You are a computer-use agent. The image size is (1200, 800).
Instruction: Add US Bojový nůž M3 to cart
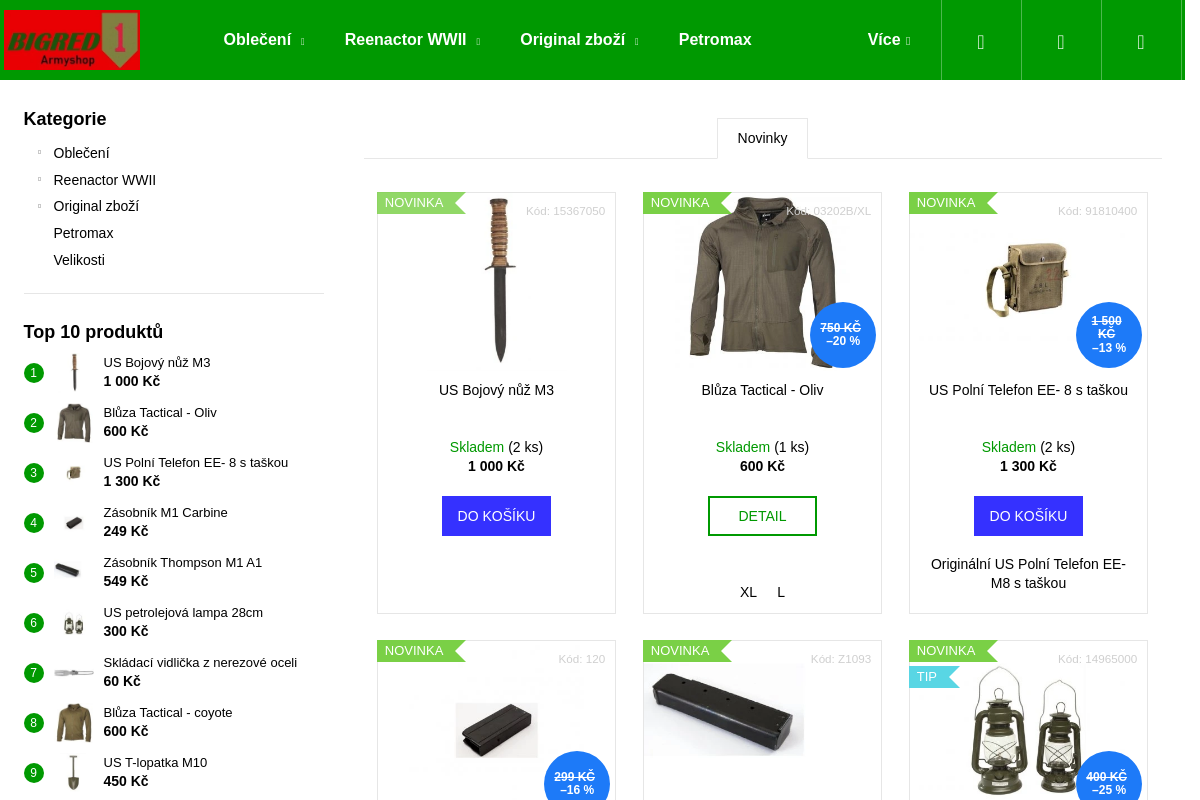click(496, 516)
